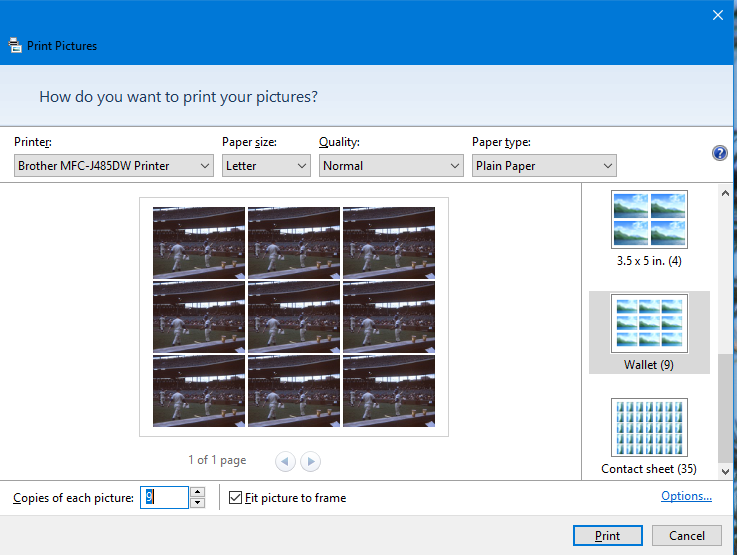The height and width of the screenshot is (555, 737).
Task: Click the copies of each picture field
Action: pyautogui.click(x=163, y=497)
